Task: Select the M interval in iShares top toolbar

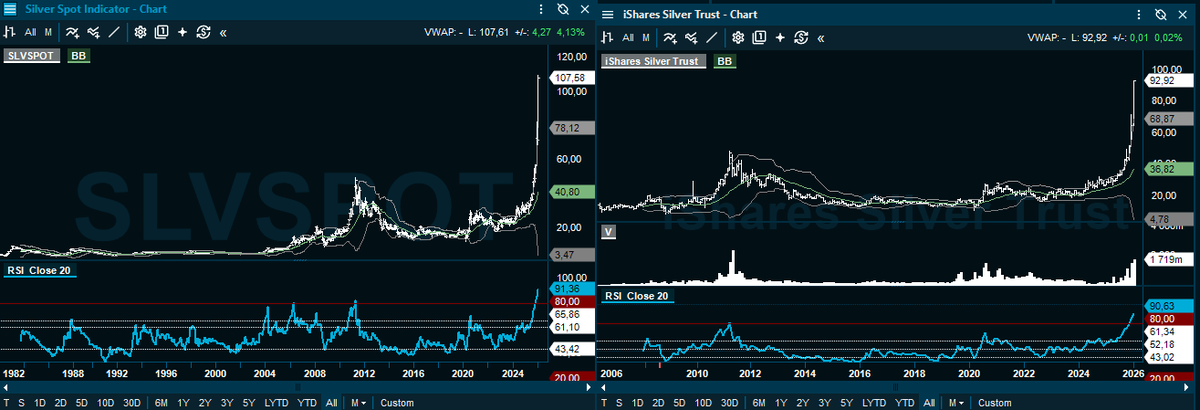Action: [645, 38]
